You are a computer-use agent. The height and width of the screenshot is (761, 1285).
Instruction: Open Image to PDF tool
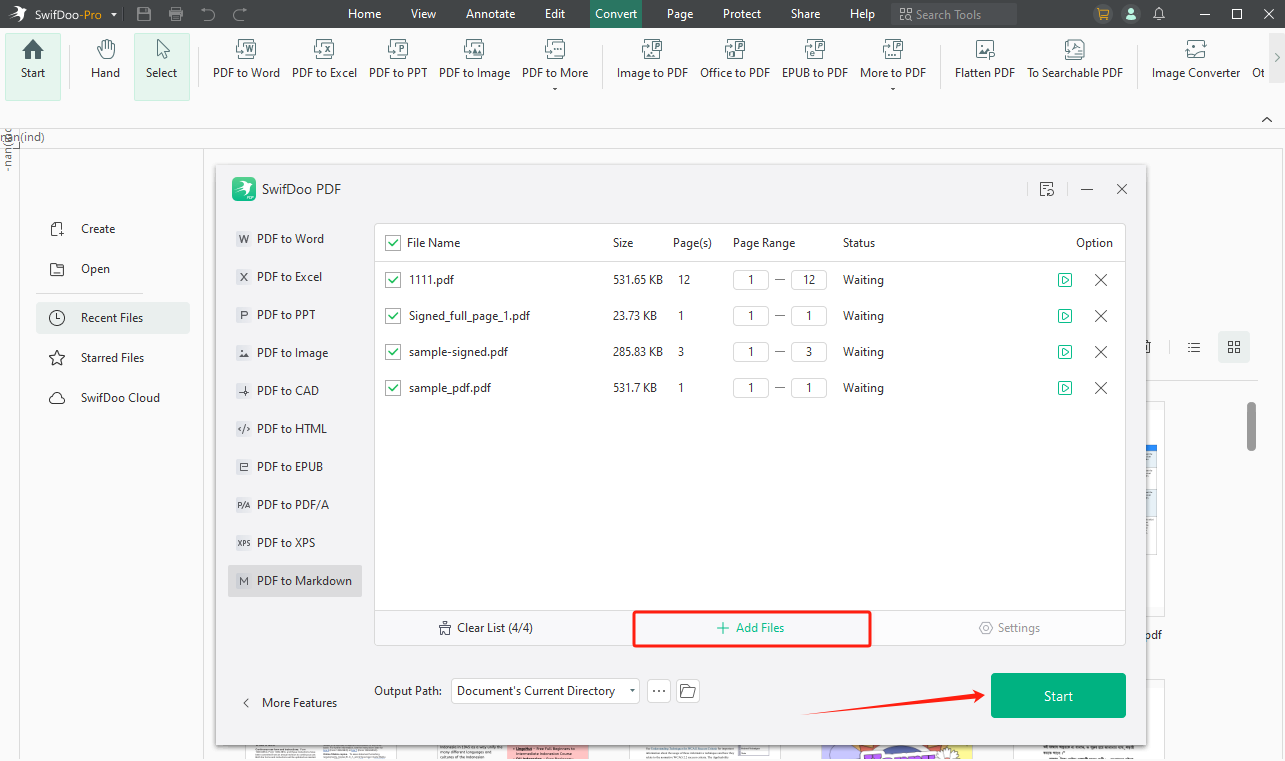coord(652,59)
